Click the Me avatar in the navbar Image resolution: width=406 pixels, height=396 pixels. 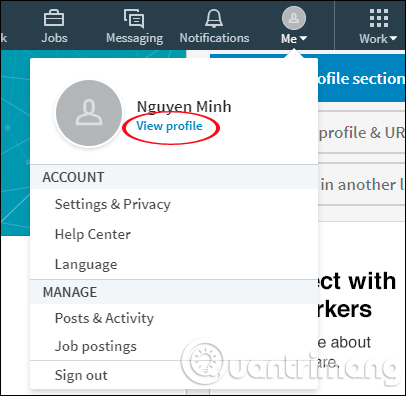(x=294, y=18)
